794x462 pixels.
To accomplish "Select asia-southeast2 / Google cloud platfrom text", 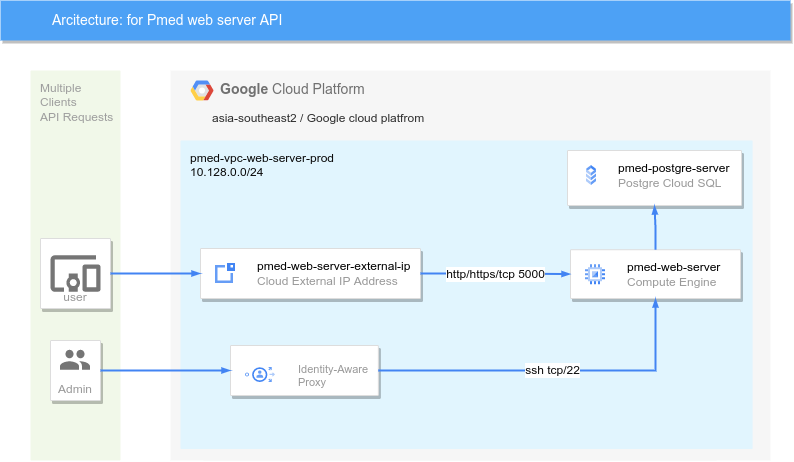I will (x=318, y=118).
